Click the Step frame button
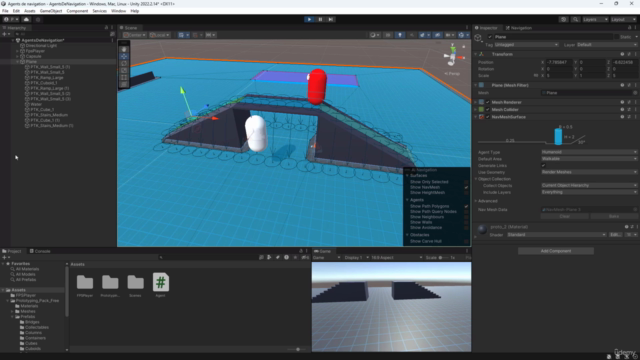Viewport: 640px width, 360px height. coord(331,19)
